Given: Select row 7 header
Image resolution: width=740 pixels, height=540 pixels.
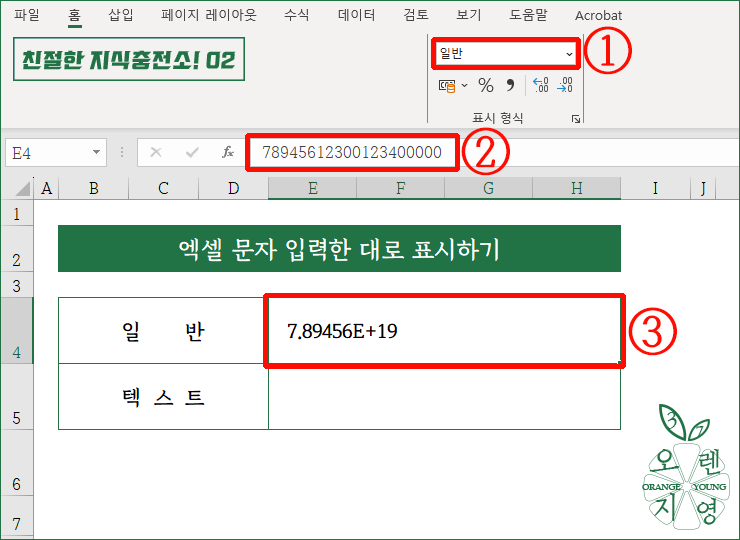Looking at the screenshot, I should point(17,517).
